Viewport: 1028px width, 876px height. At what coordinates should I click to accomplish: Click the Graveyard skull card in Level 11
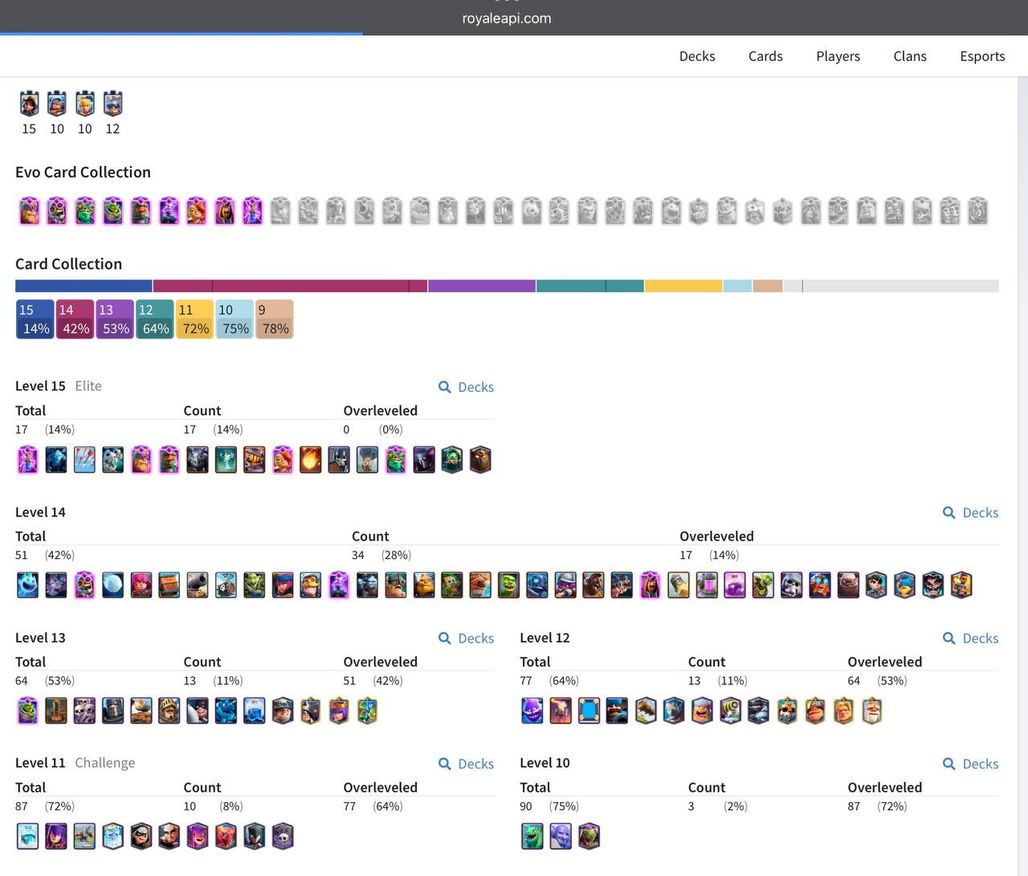283,836
